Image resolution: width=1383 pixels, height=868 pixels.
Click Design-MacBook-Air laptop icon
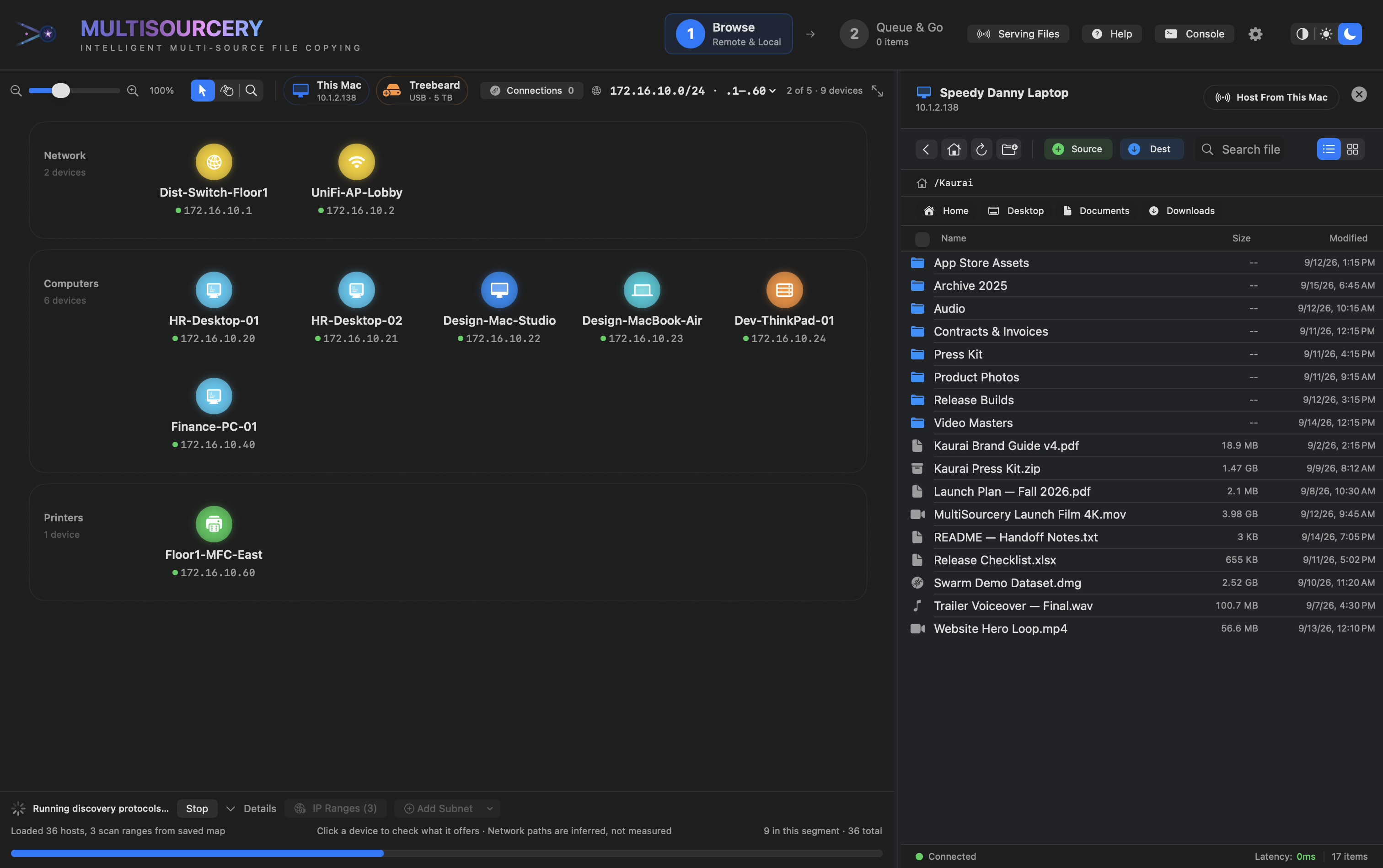642,290
